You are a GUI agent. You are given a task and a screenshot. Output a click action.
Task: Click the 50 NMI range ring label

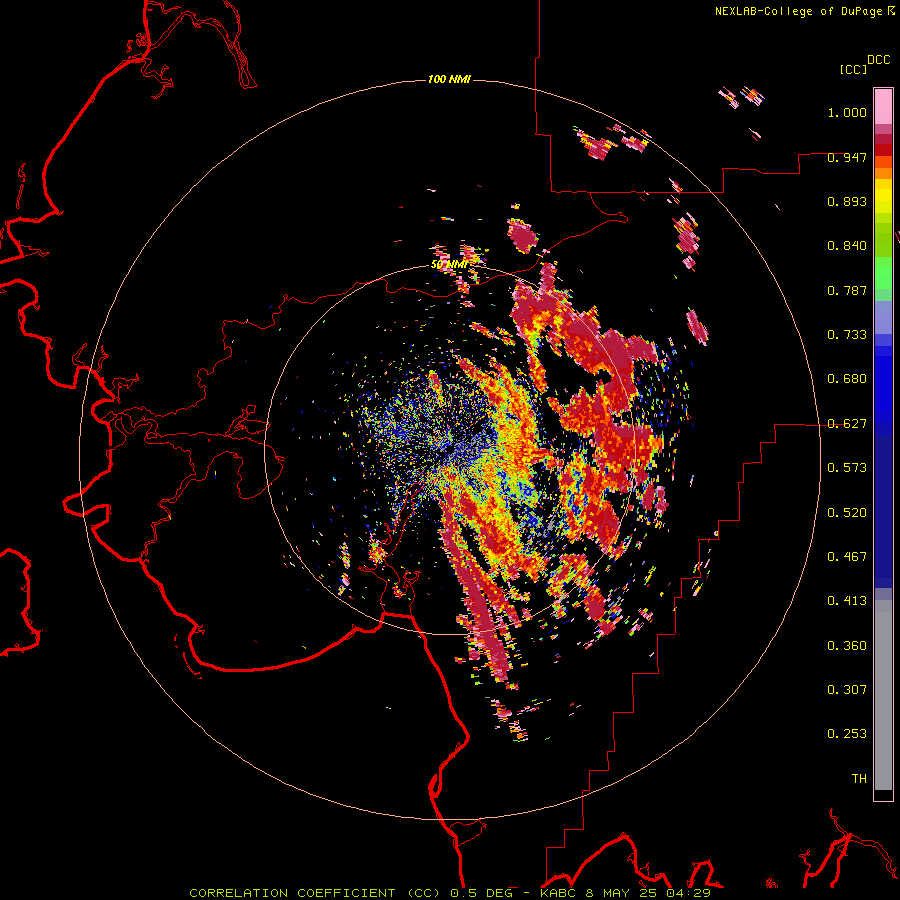449,265
